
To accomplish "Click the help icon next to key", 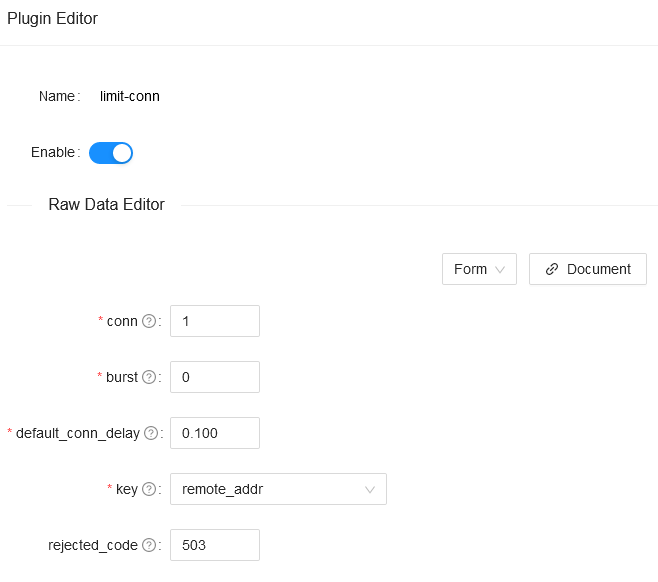I will [149, 489].
